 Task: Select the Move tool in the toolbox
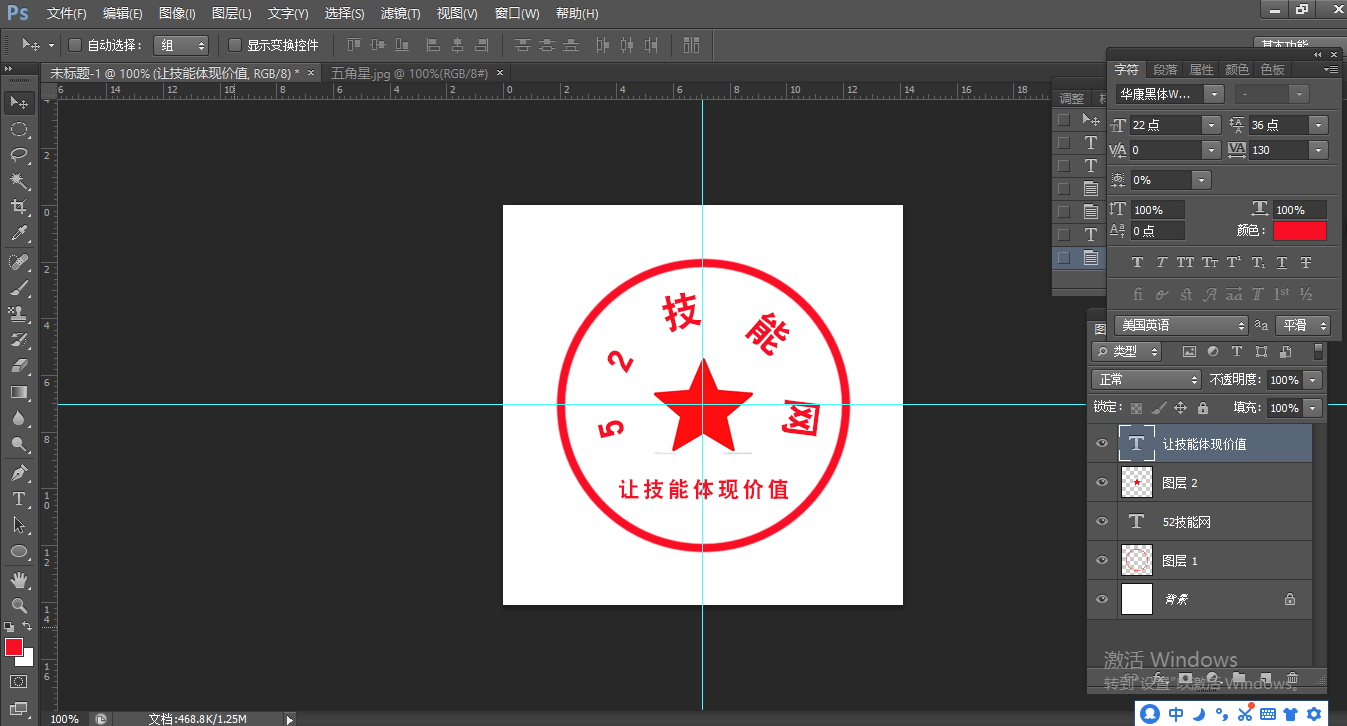(19, 103)
